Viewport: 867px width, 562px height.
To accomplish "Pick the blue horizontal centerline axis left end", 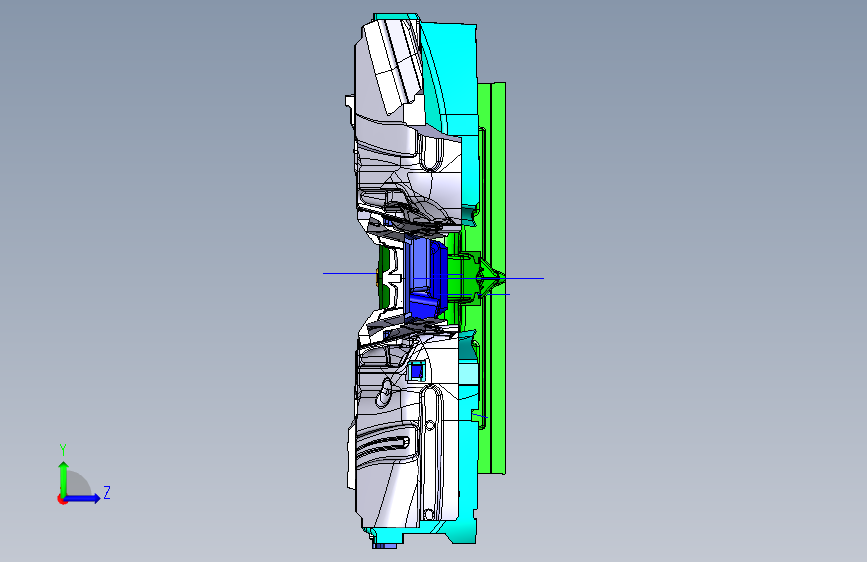I will click(x=326, y=273).
